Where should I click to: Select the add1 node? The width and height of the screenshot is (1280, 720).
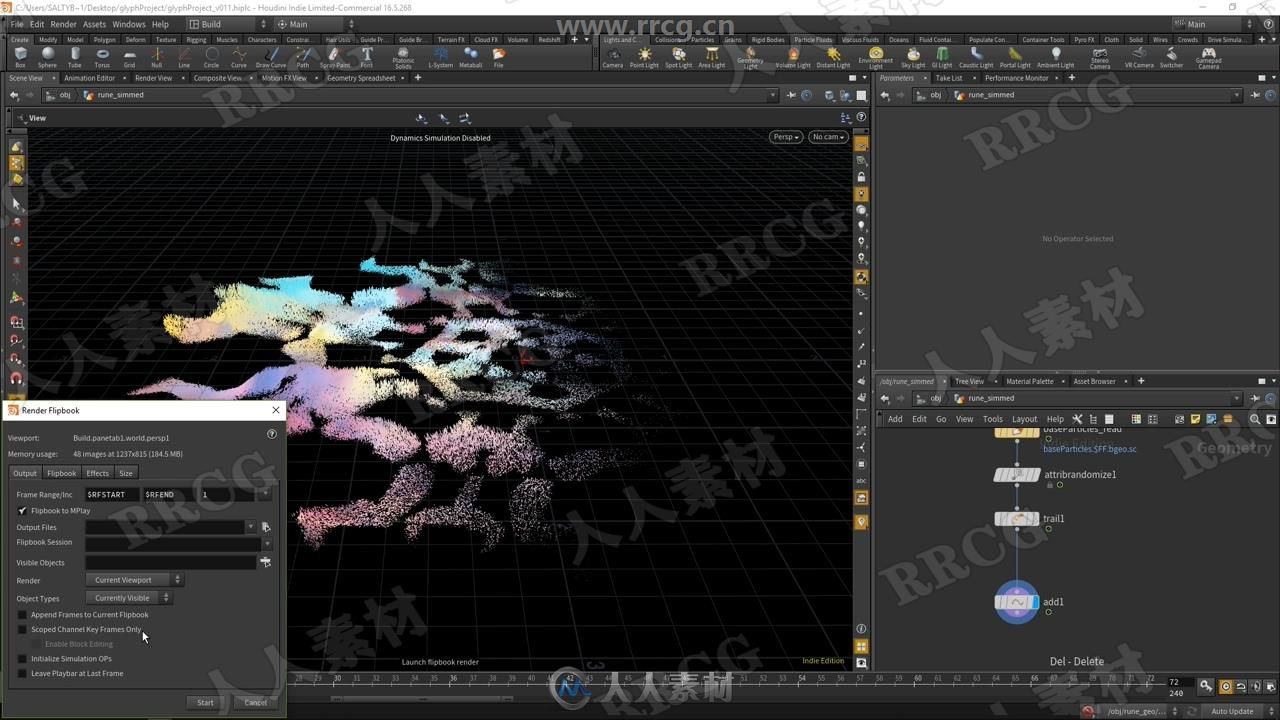[x=1017, y=602]
